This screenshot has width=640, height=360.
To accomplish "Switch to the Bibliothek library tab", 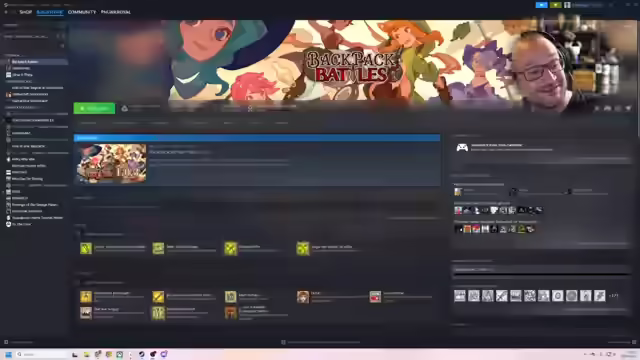I will click(x=50, y=12).
